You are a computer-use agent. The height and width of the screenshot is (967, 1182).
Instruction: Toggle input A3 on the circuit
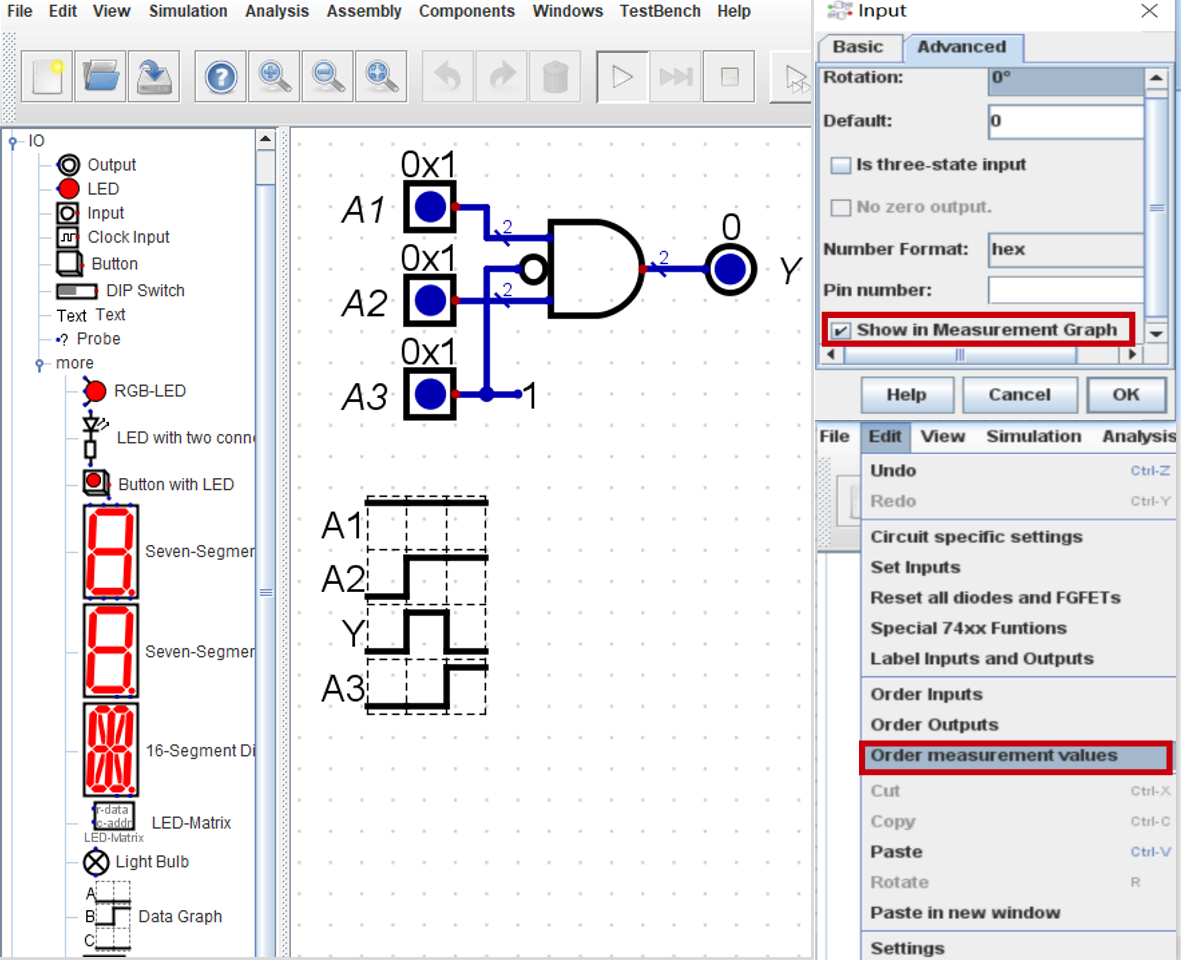[x=430, y=393]
